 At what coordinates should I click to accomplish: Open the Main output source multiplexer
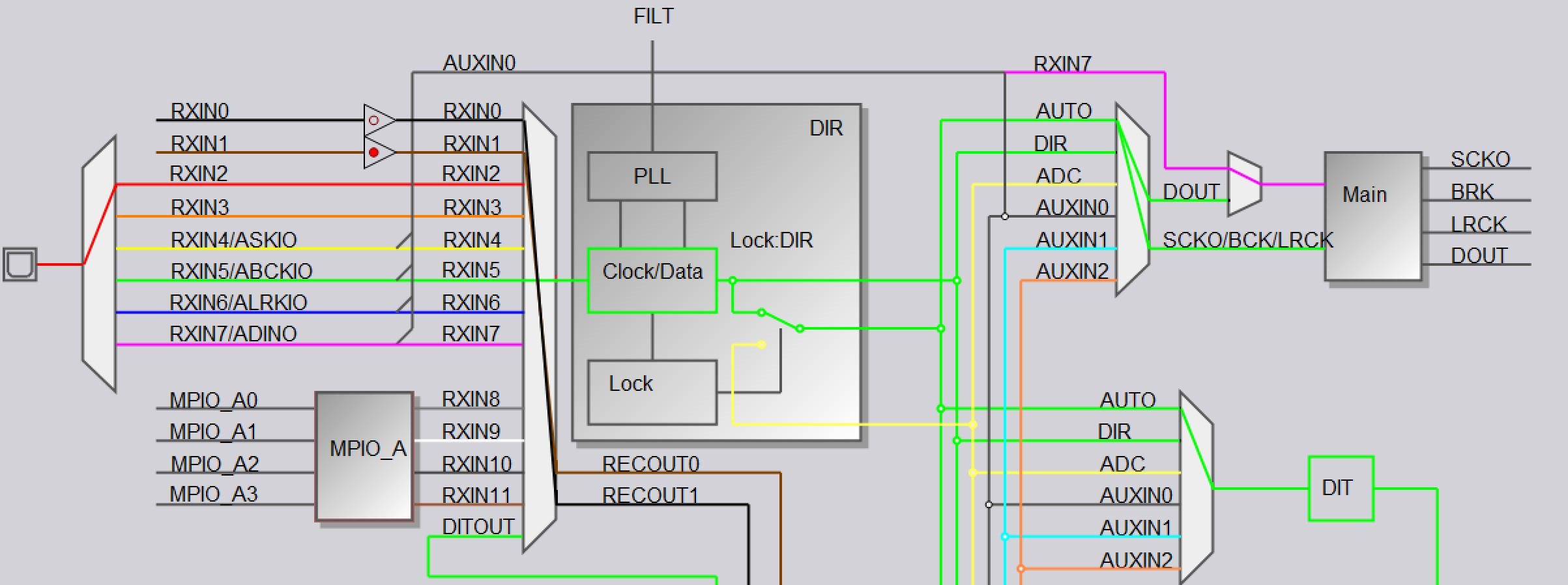(1133, 200)
